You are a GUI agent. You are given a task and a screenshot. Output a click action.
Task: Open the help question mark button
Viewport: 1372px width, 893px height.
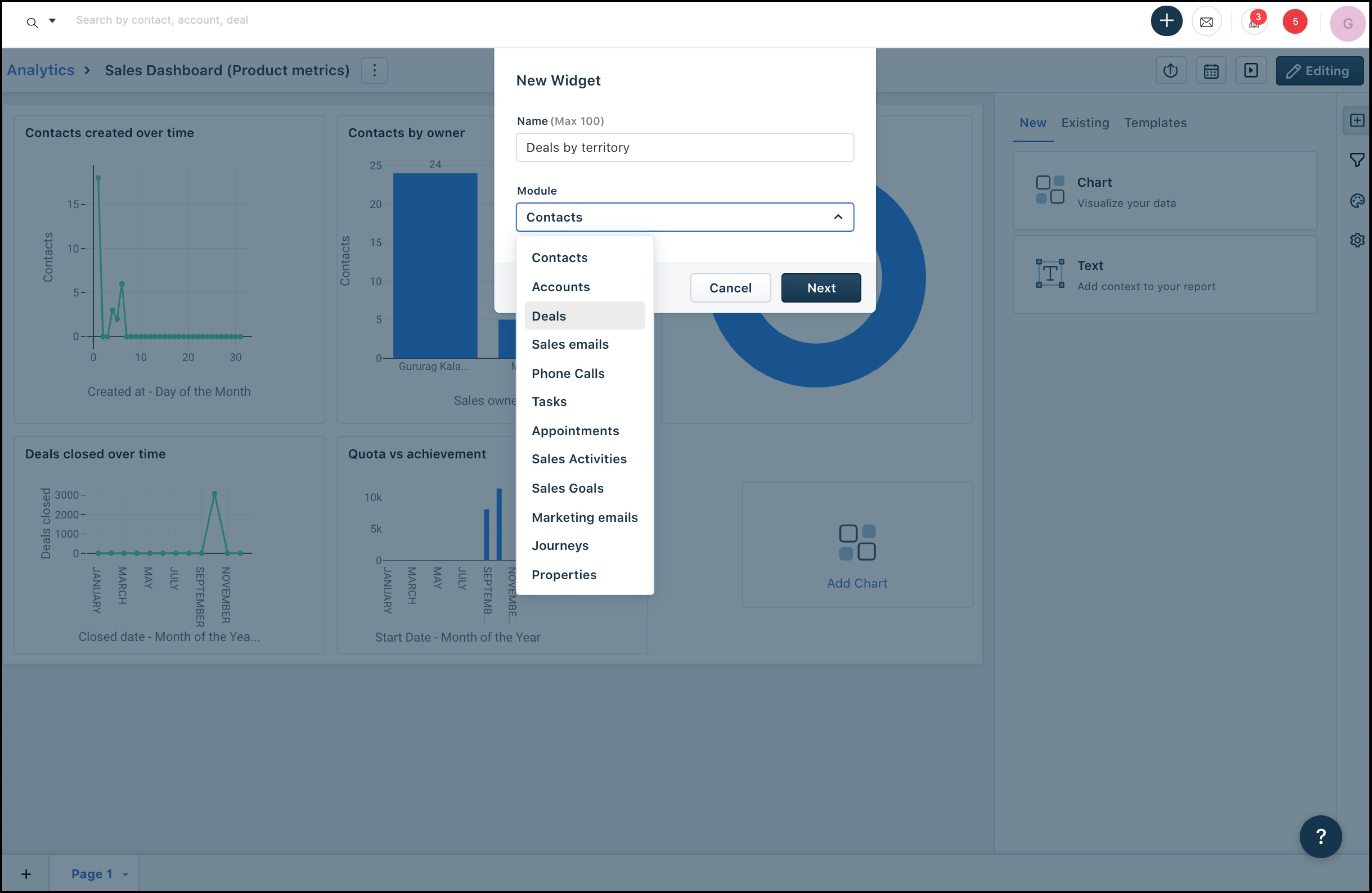tap(1320, 836)
